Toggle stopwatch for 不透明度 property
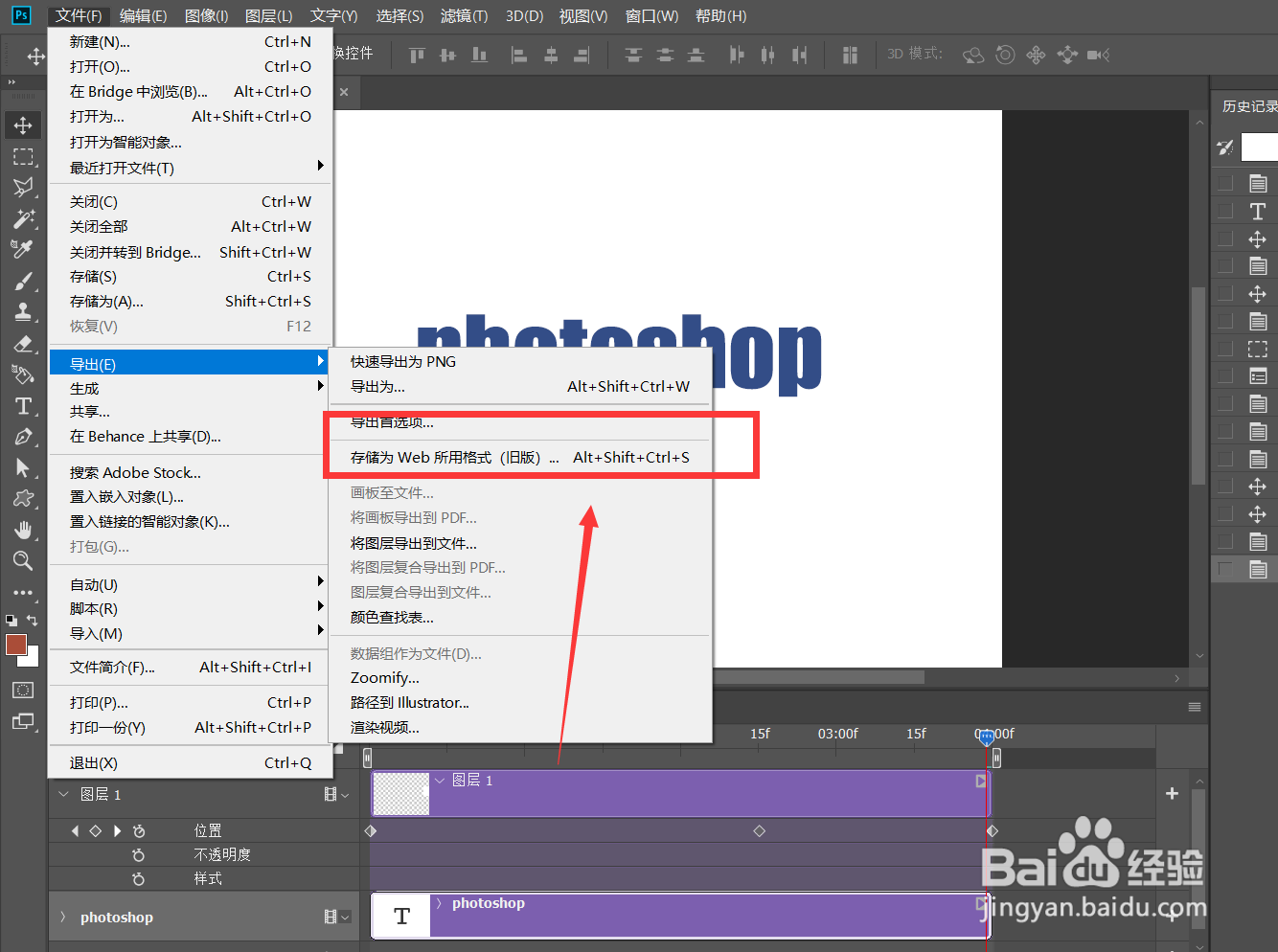The width and height of the screenshot is (1278, 952). click(139, 855)
